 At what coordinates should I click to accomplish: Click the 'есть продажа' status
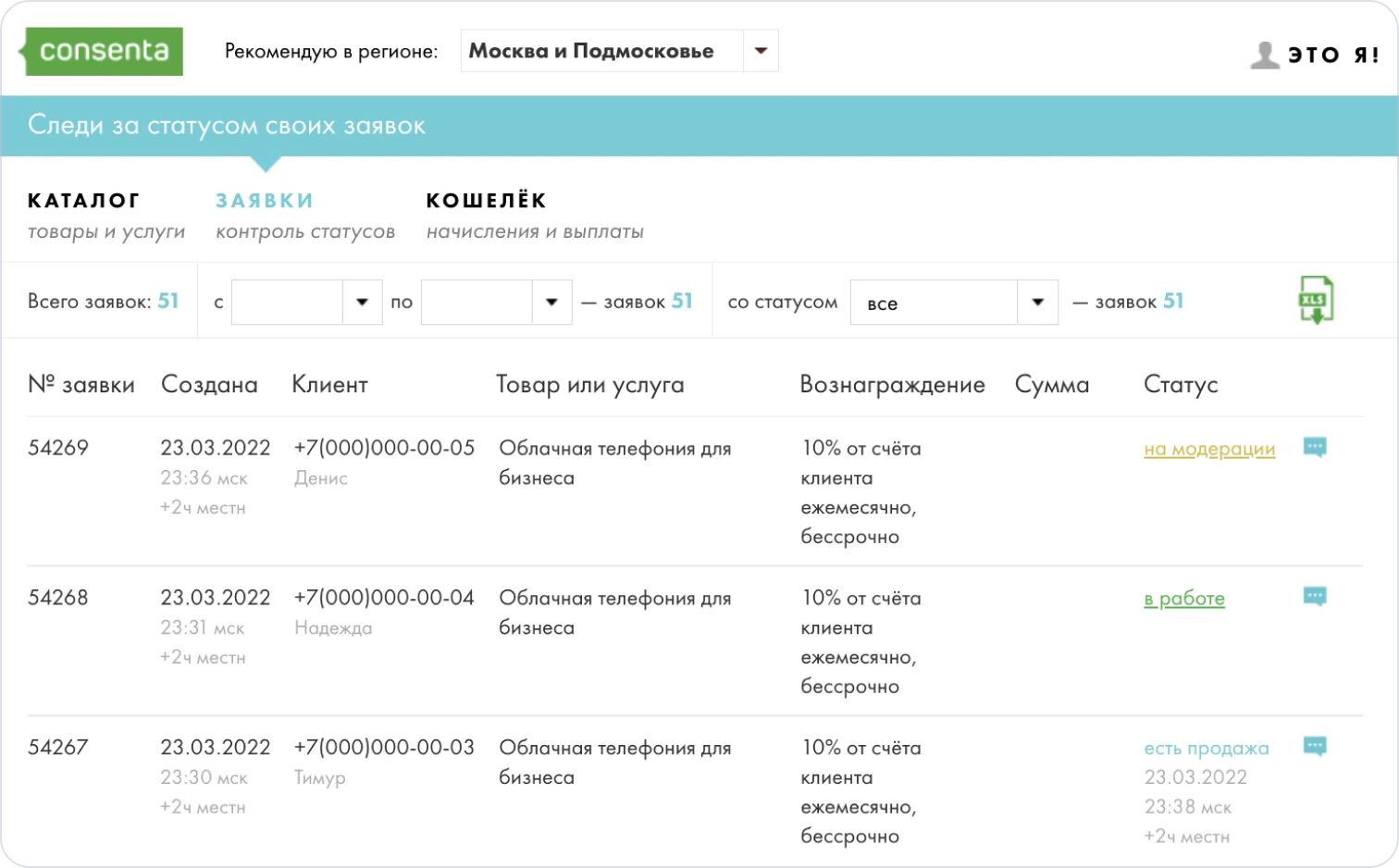pyautogui.click(x=1207, y=748)
